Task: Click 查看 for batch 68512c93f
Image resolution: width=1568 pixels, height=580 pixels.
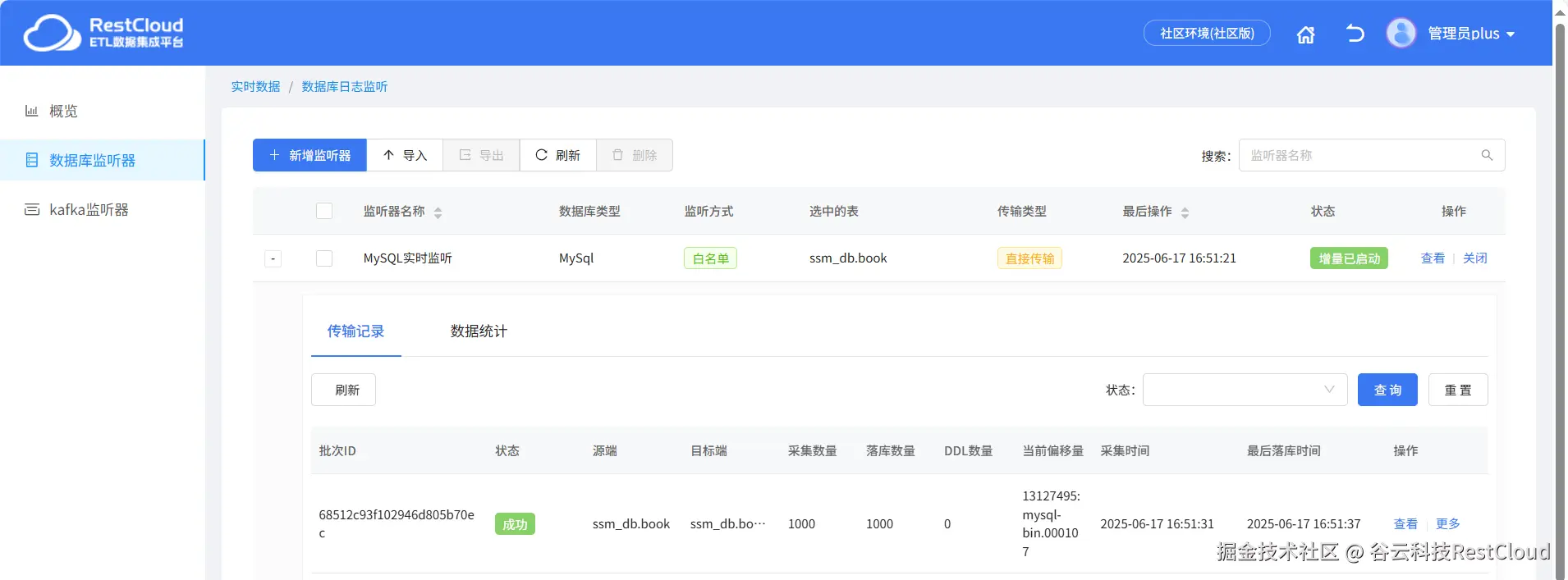Action: coord(1405,523)
